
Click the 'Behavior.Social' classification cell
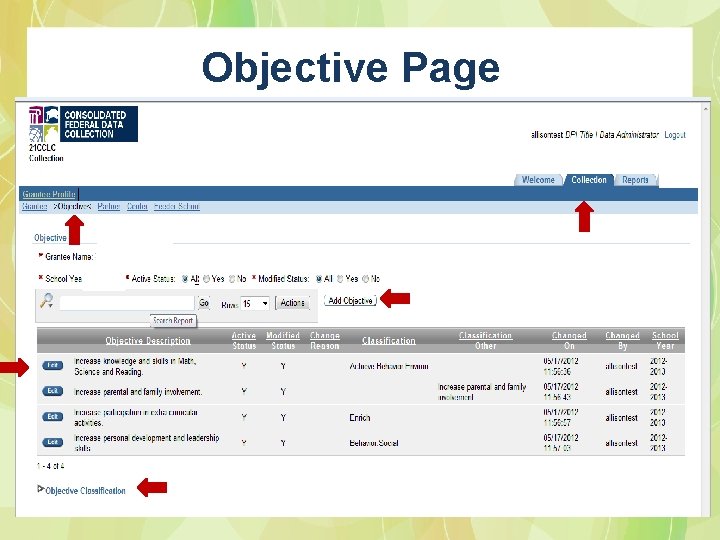[x=373, y=443]
